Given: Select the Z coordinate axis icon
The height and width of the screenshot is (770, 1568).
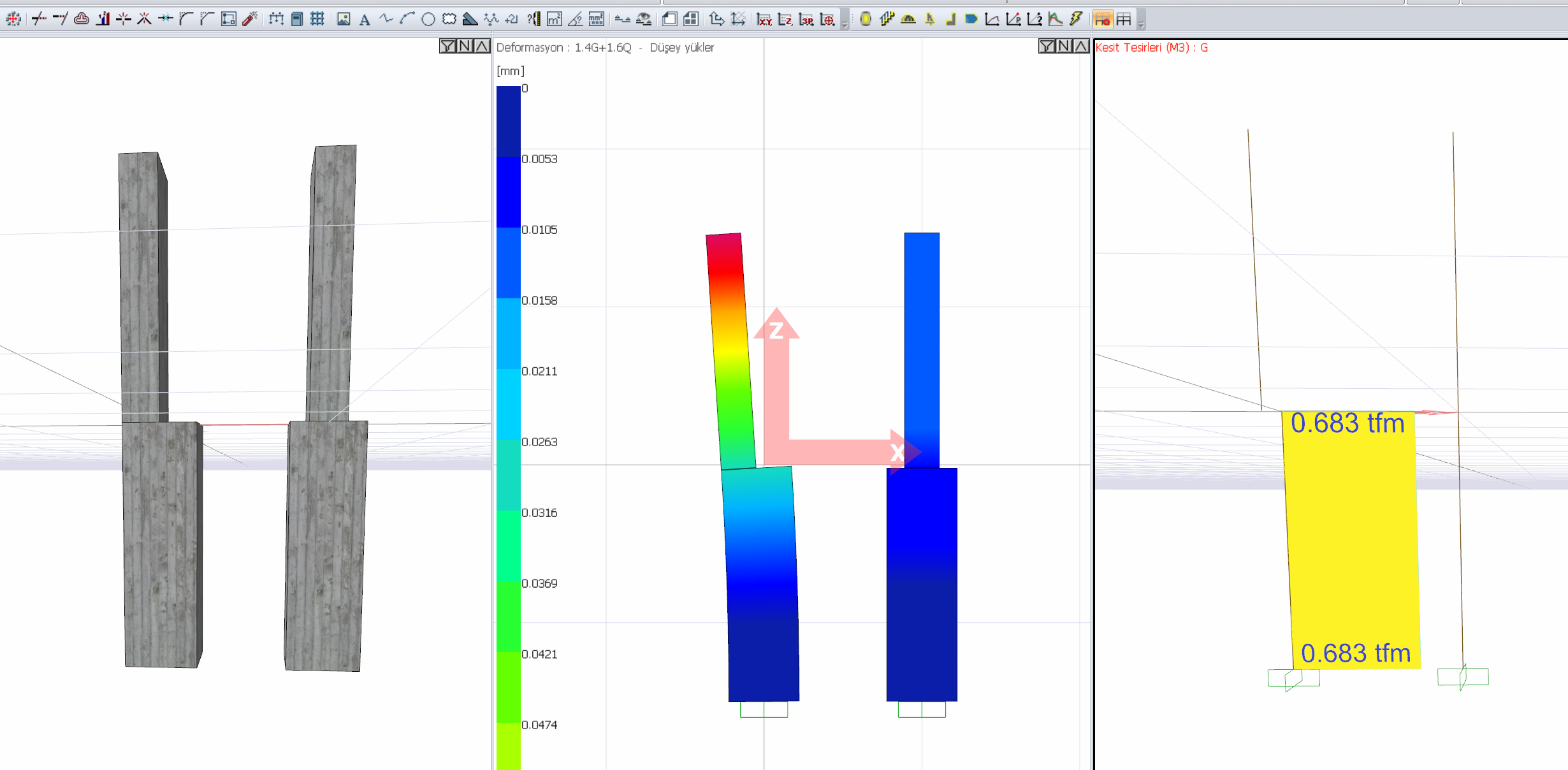Looking at the screenshot, I should (785, 20).
